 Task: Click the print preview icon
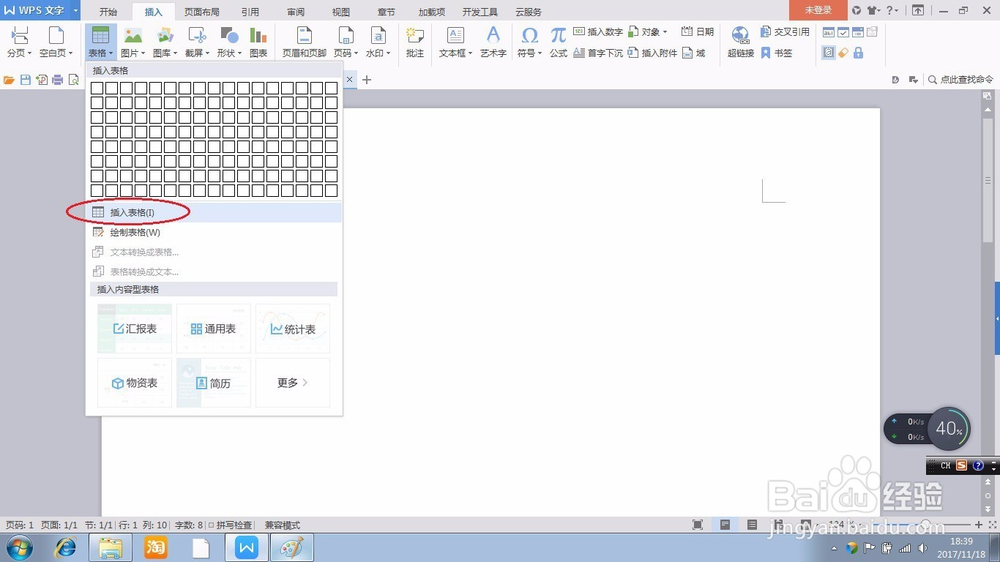pos(73,80)
